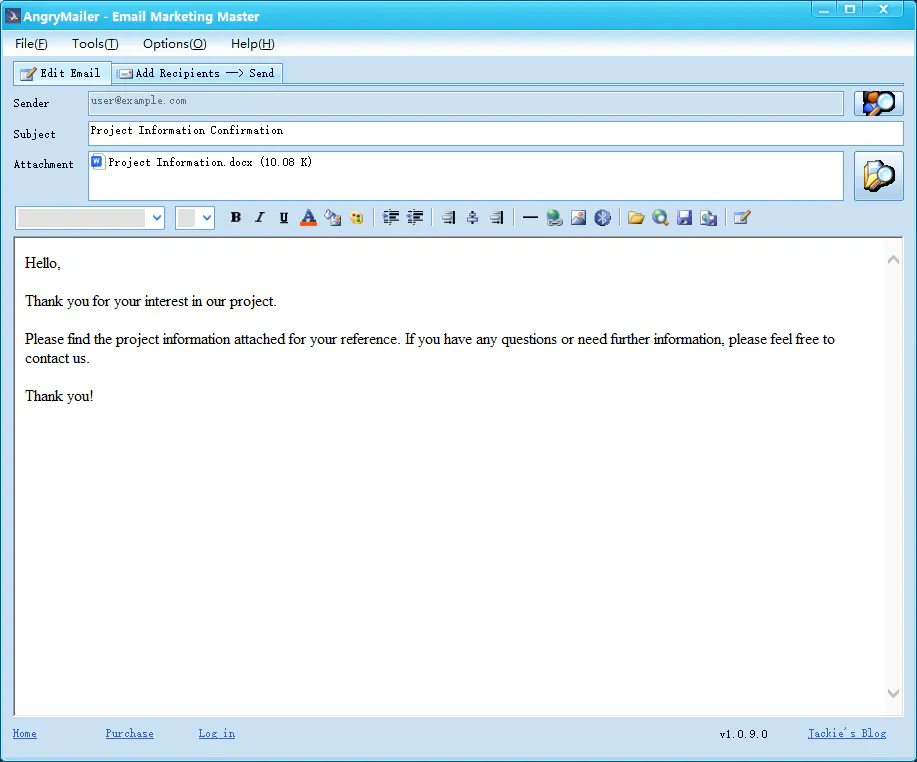Browse for an attachment with the folder-magnifier button
The height and width of the screenshot is (762, 917).
878,176
